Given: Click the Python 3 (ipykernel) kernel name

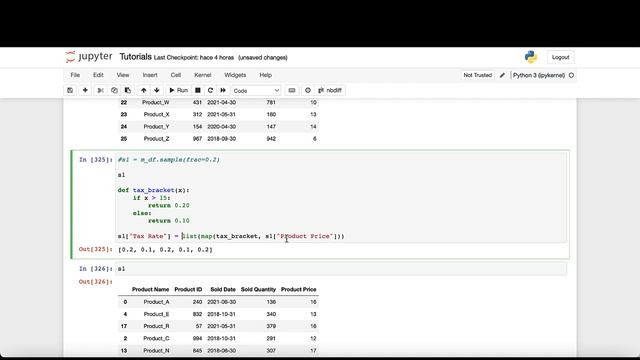Looking at the screenshot, I should 539,75.
